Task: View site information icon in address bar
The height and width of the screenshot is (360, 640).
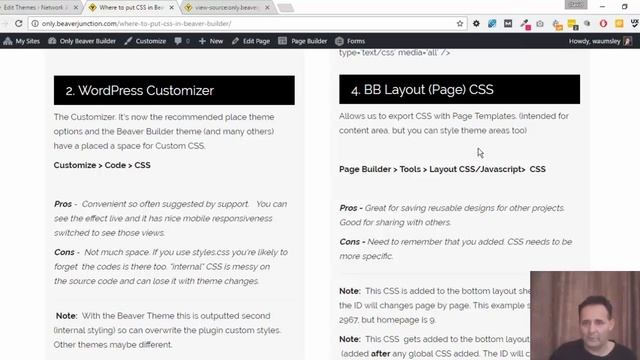Action: click(35, 23)
